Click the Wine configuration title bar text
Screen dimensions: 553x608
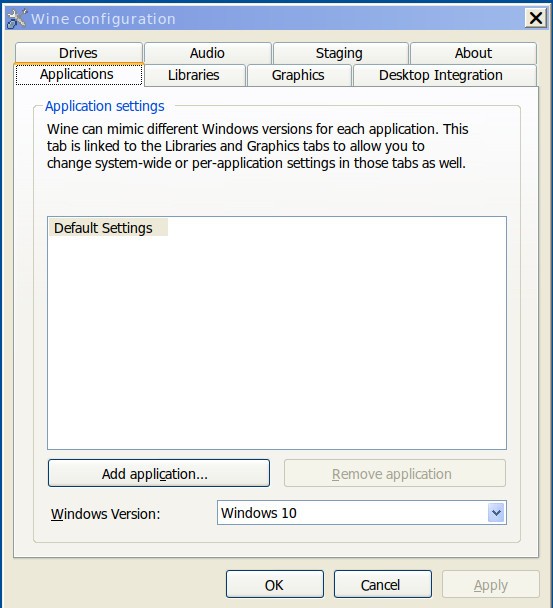[x=103, y=19]
